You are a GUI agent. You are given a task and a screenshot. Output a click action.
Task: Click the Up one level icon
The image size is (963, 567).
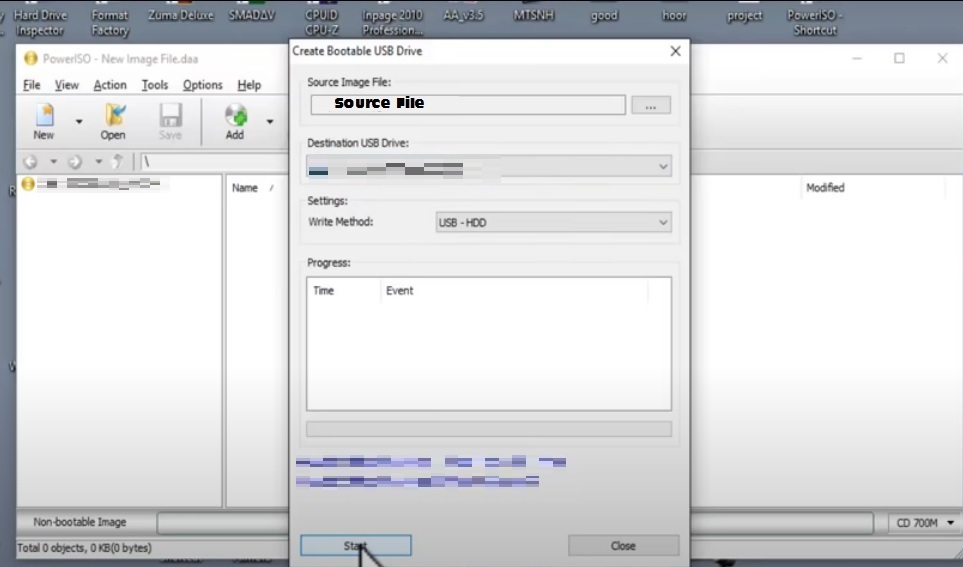(x=117, y=162)
